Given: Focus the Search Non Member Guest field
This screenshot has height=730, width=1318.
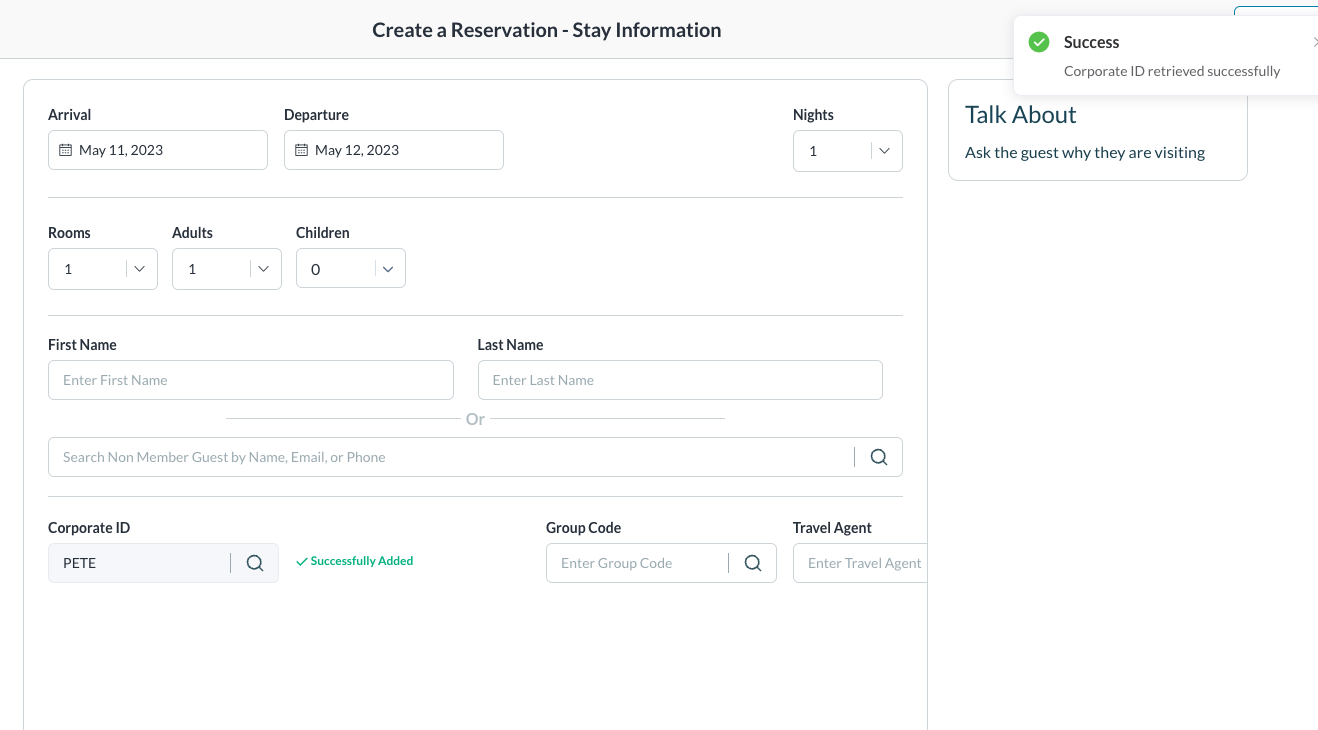Looking at the screenshot, I should [x=450, y=457].
